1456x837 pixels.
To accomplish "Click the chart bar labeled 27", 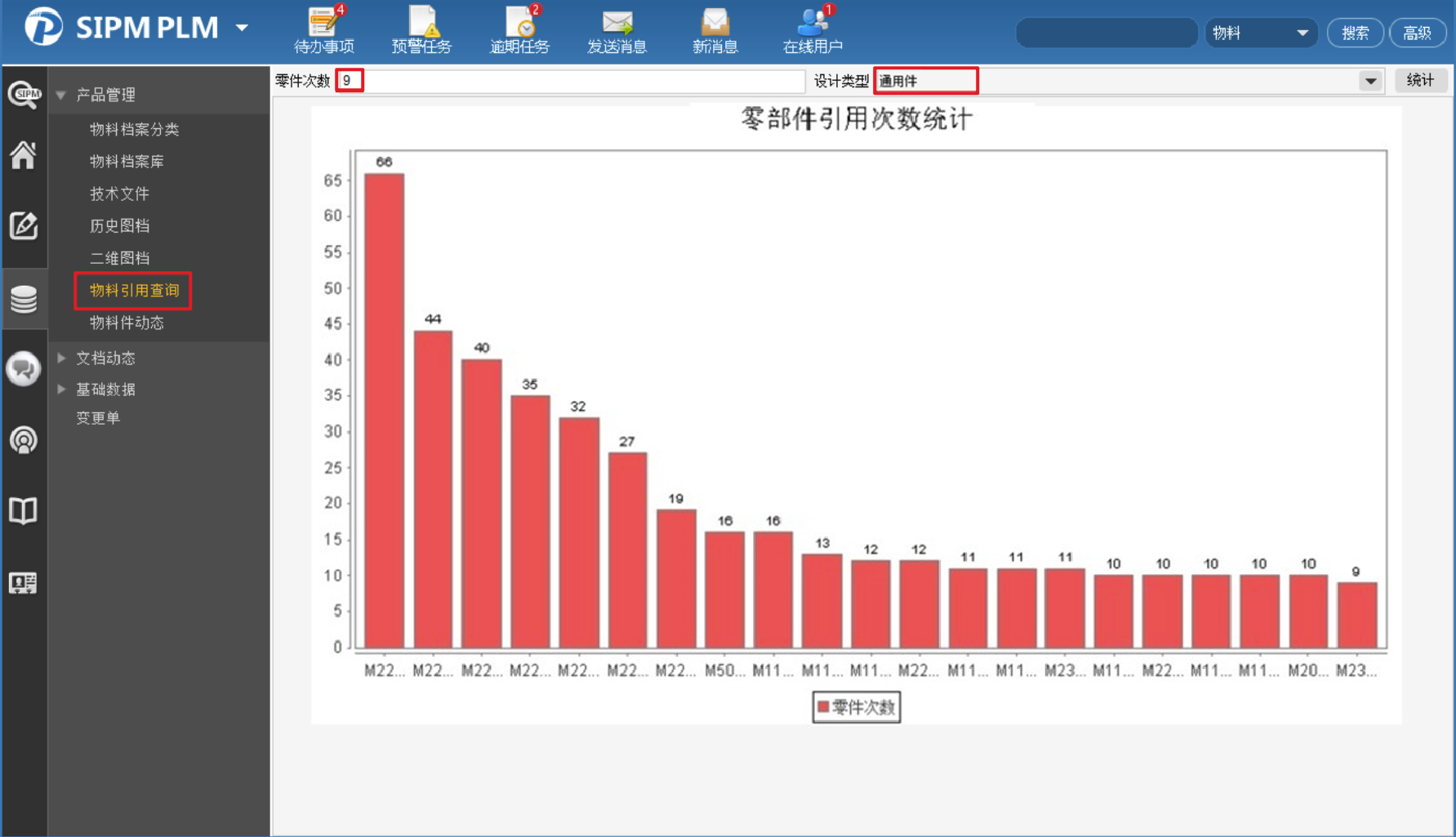I will click(x=627, y=551).
